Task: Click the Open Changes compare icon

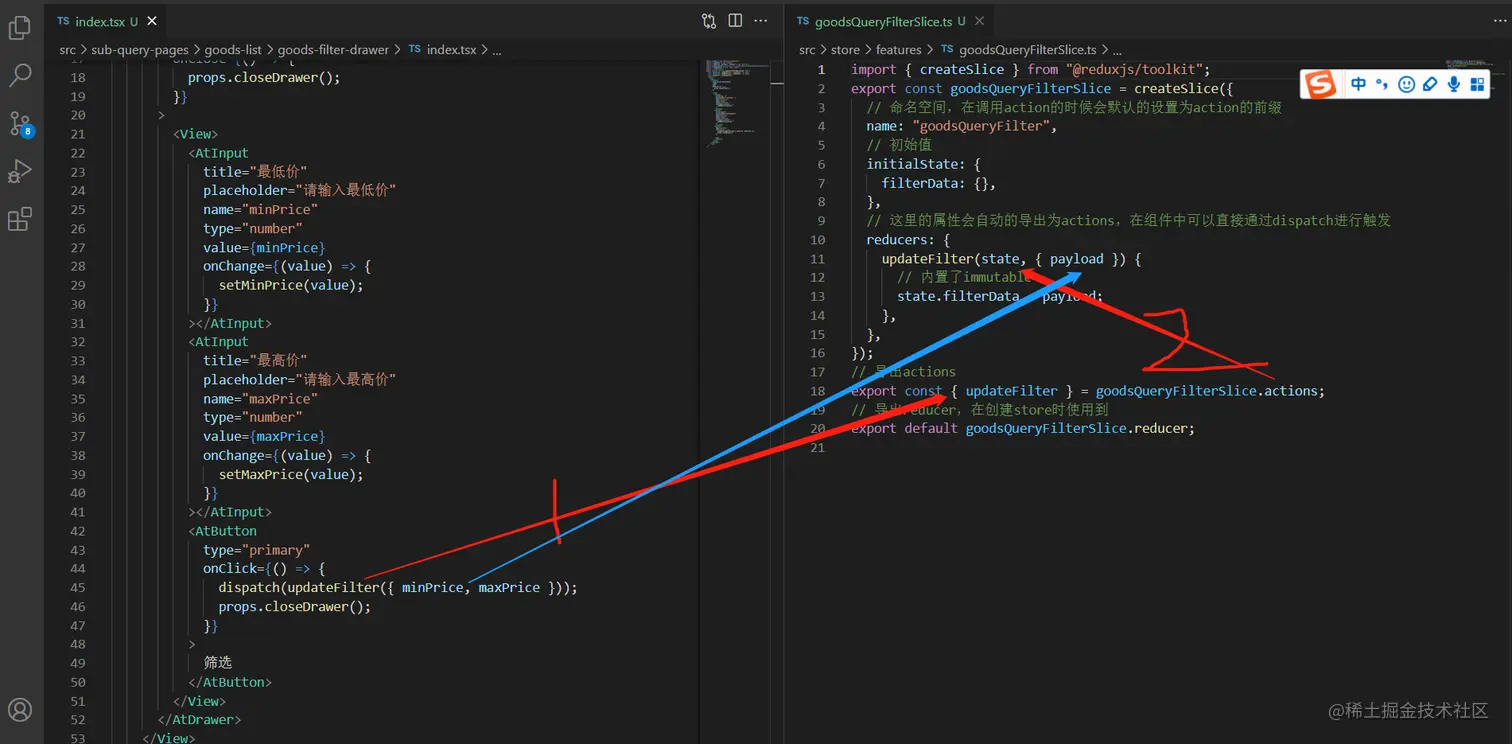Action: 709,21
